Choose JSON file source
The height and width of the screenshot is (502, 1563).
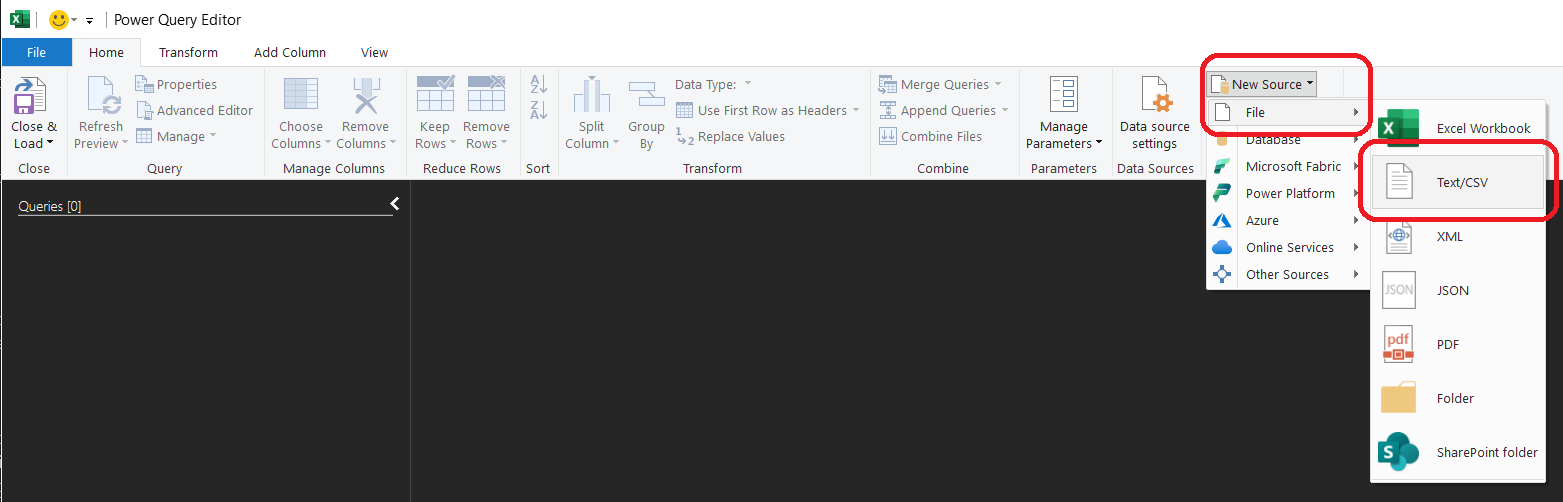click(1458, 291)
